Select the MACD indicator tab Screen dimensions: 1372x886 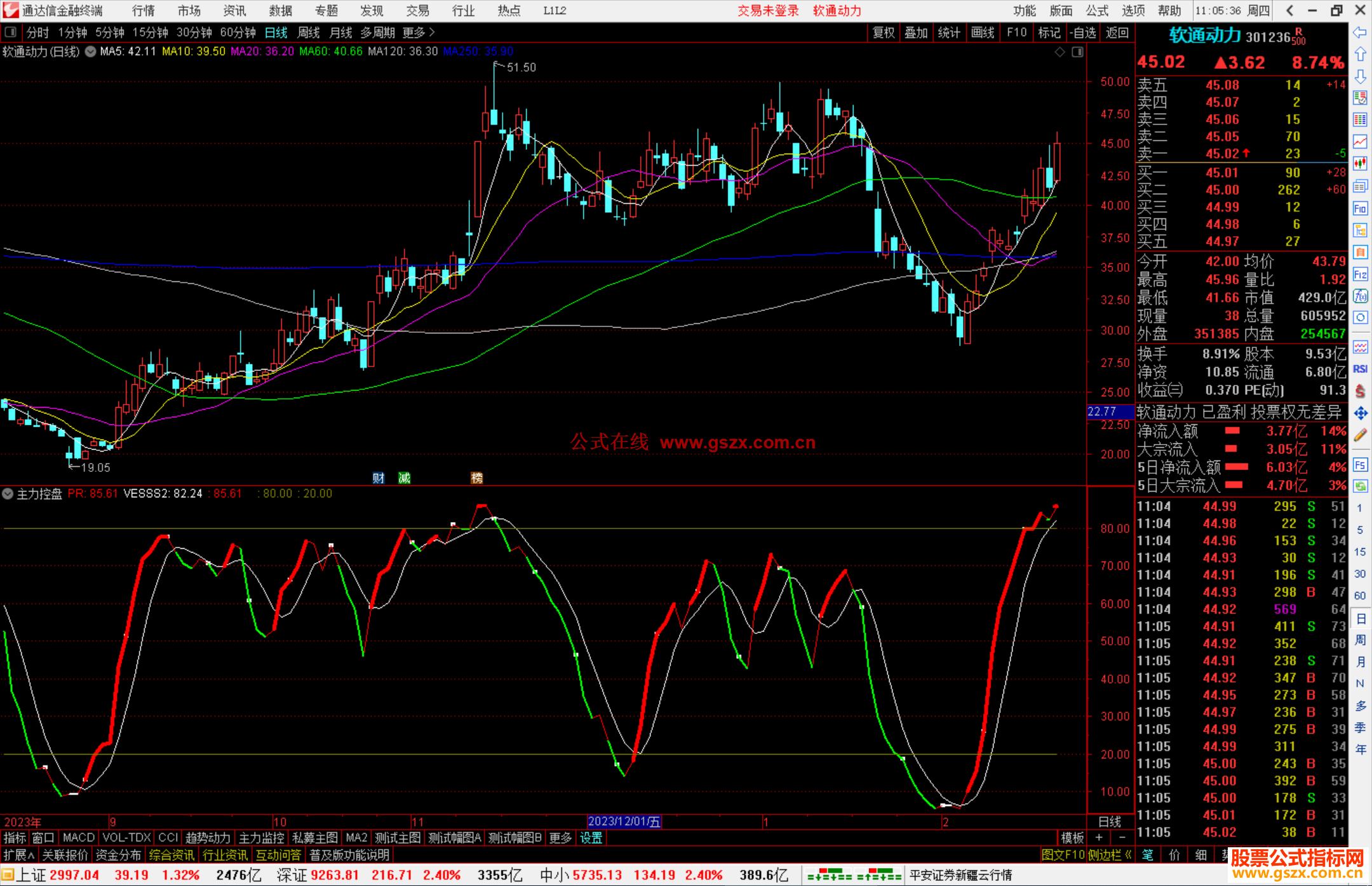pos(78,838)
